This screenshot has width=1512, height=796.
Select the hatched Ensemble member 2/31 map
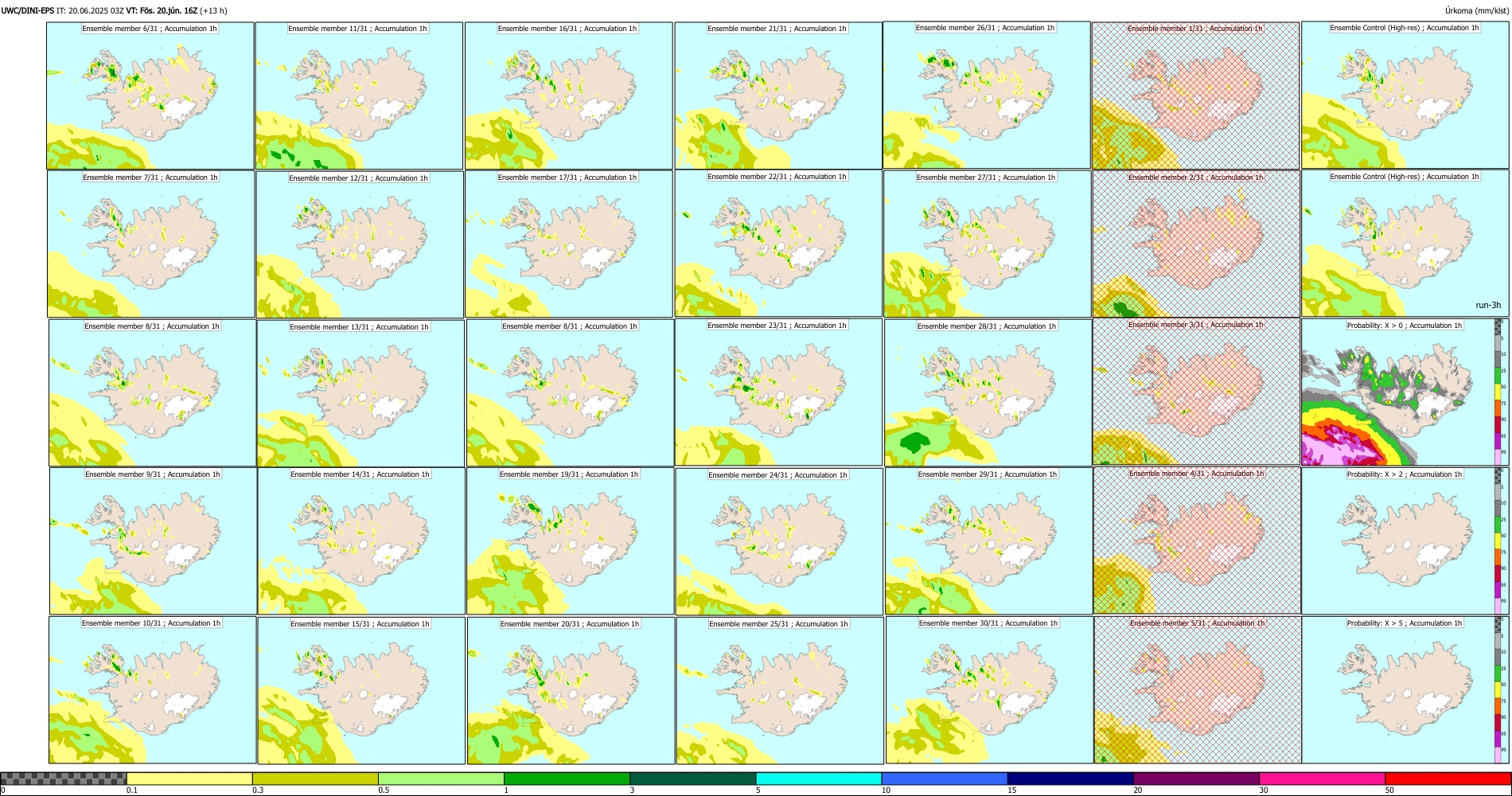1197,244
